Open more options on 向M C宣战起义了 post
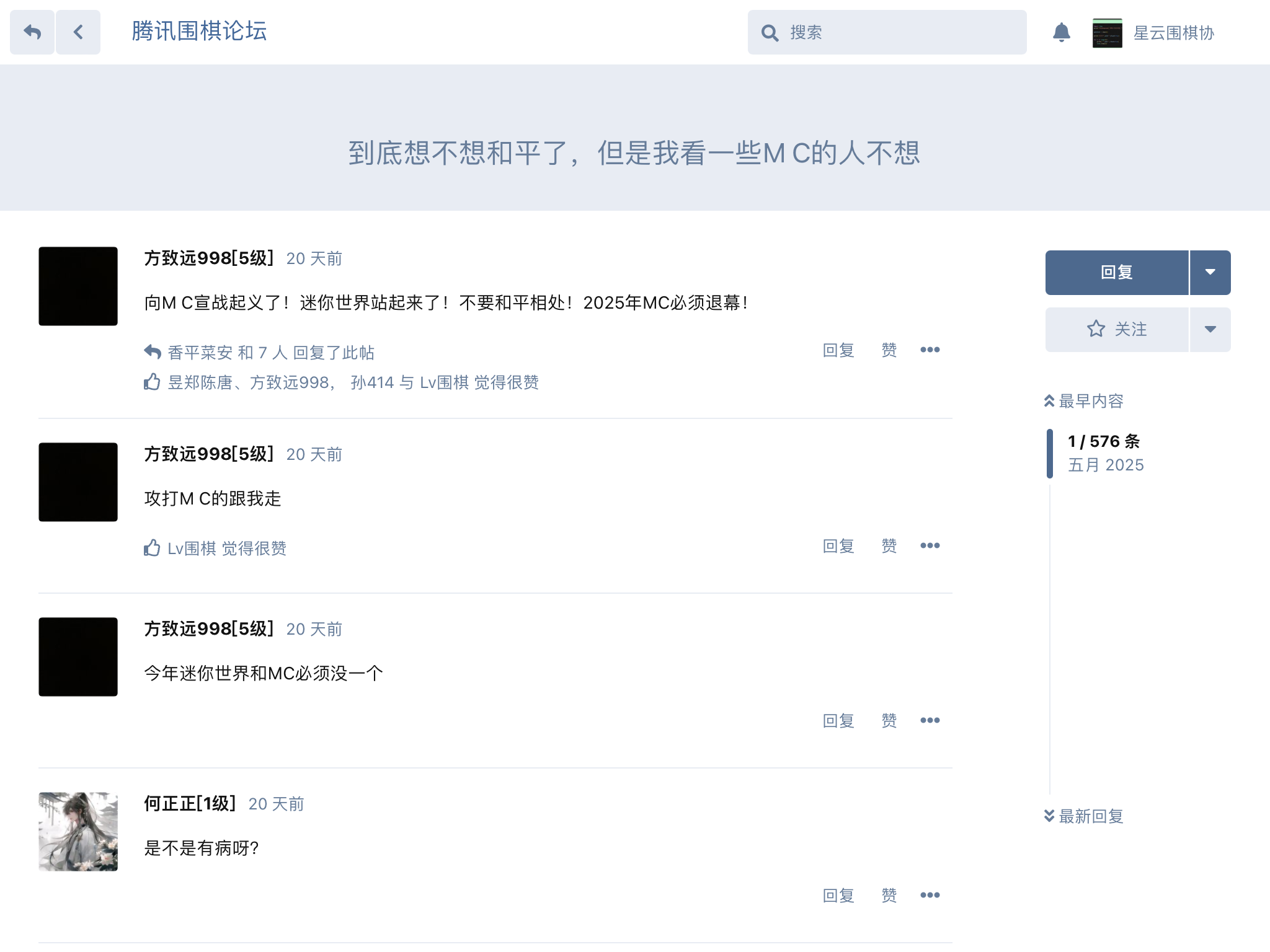The image size is (1270, 952). pos(930,350)
